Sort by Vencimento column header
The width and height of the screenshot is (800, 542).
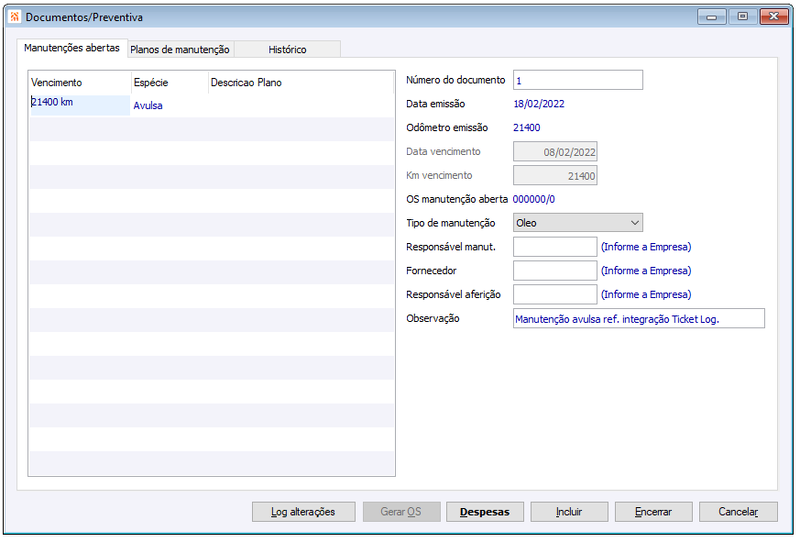pyautogui.click(x=80, y=83)
